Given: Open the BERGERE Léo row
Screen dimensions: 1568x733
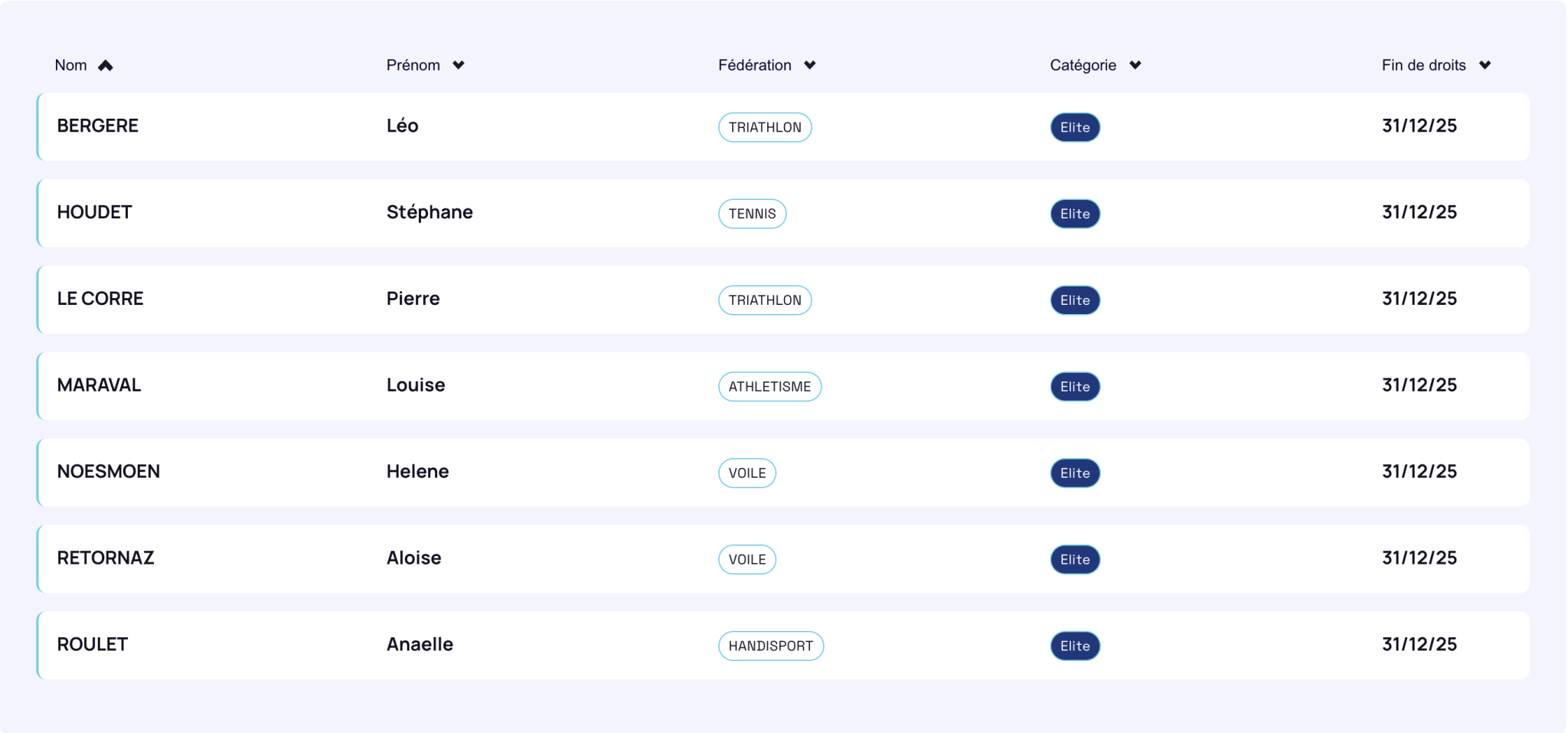Looking at the screenshot, I should [783, 127].
